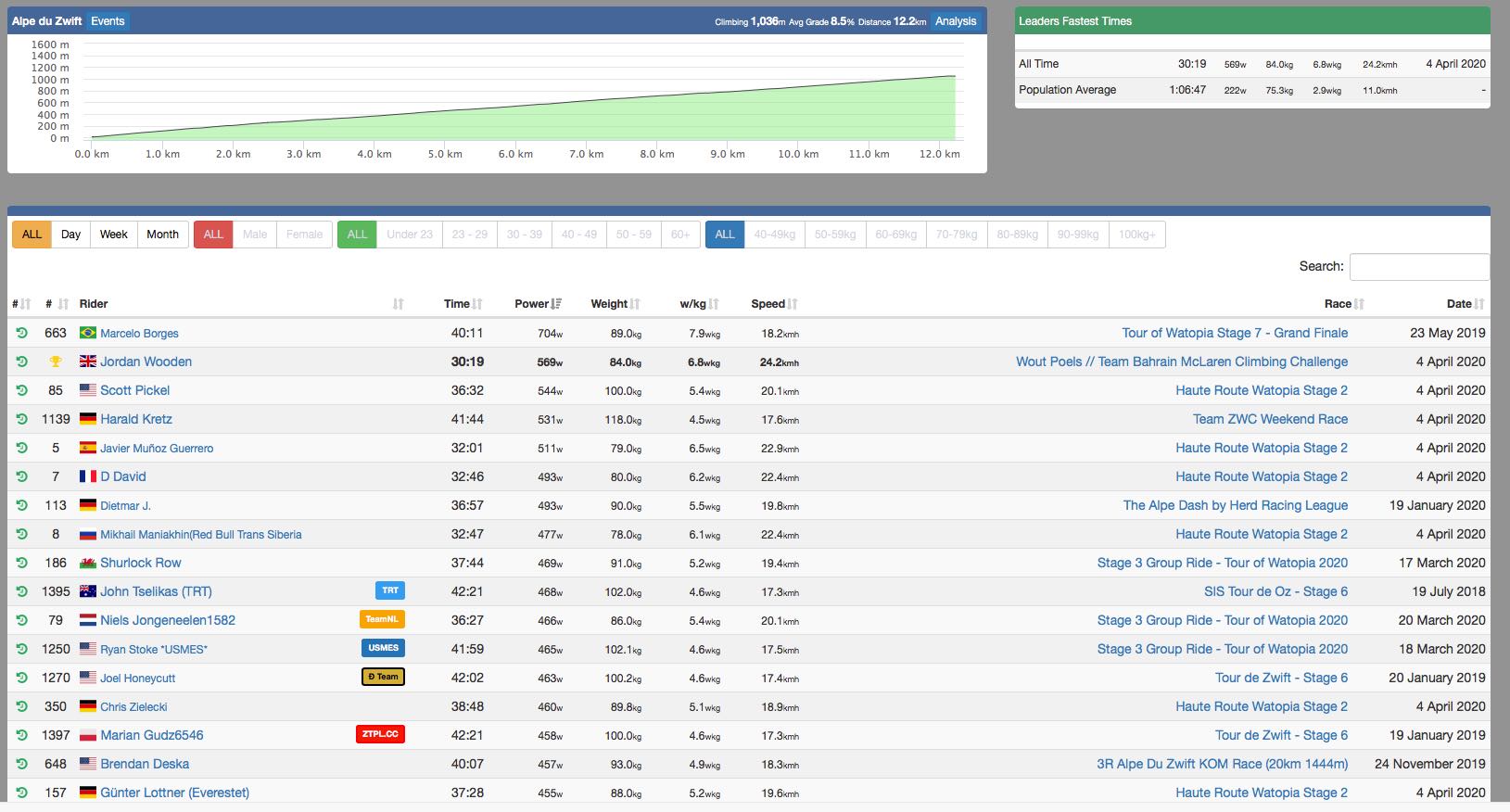Click Russia flag beside Mikhail Maniakhin
1510x812 pixels.
click(x=88, y=534)
